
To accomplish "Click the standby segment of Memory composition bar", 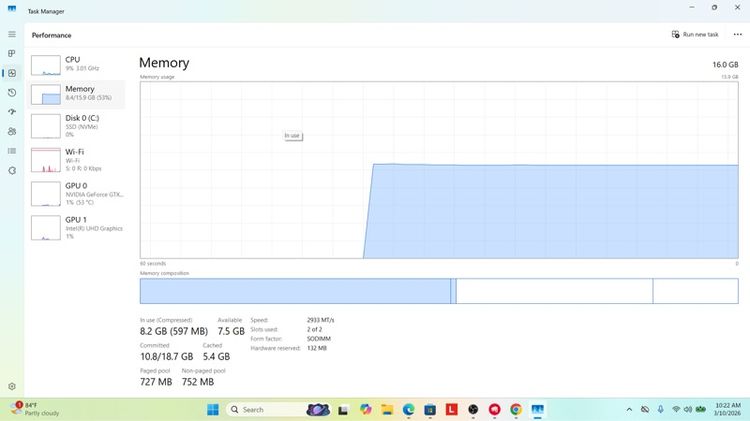I will click(x=554, y=291).
